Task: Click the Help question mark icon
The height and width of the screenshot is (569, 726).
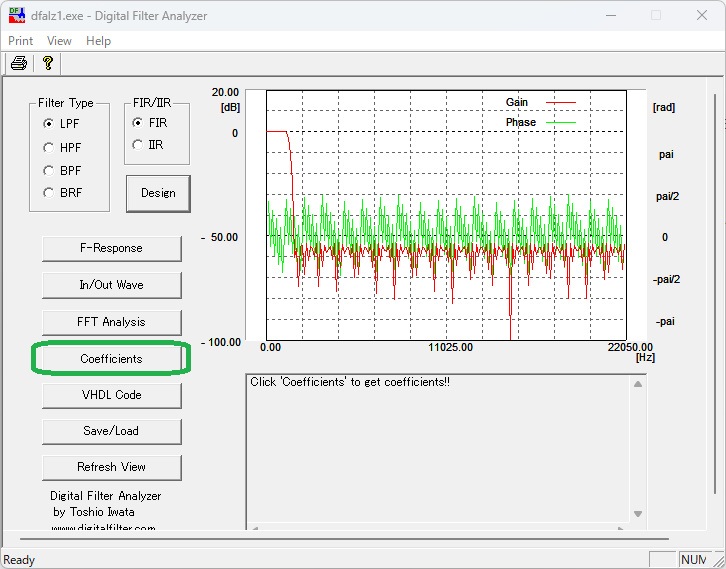Action: coord(47,64)
